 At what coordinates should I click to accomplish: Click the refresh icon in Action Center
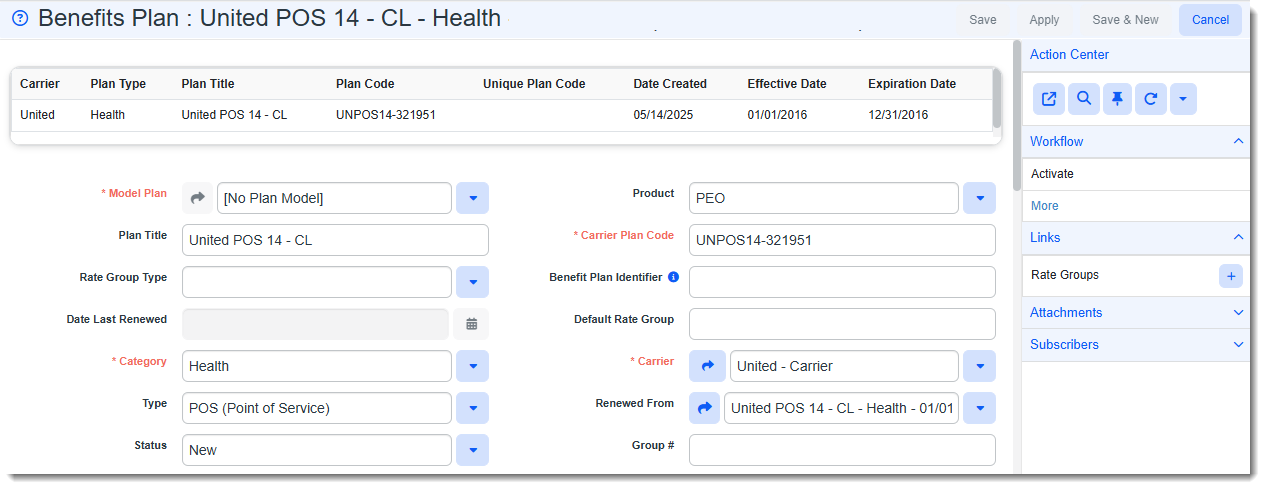[1151, 99]
